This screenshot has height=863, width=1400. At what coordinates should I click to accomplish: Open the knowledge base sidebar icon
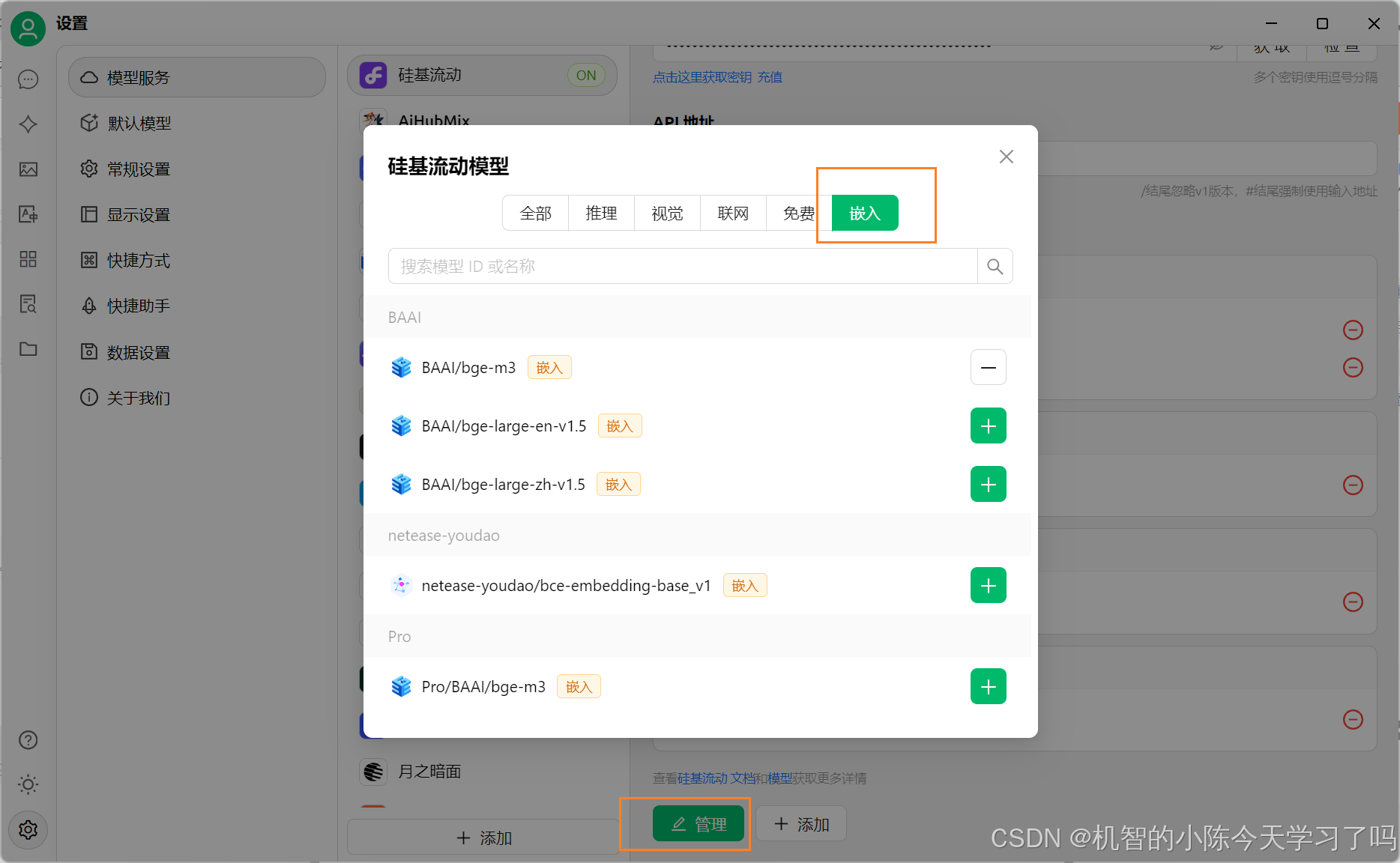28,304
